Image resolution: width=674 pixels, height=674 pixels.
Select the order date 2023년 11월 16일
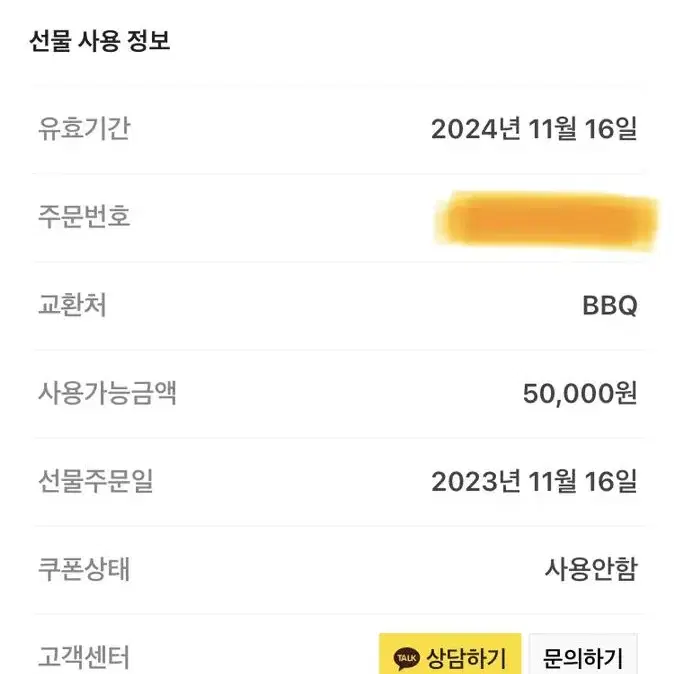534,481
